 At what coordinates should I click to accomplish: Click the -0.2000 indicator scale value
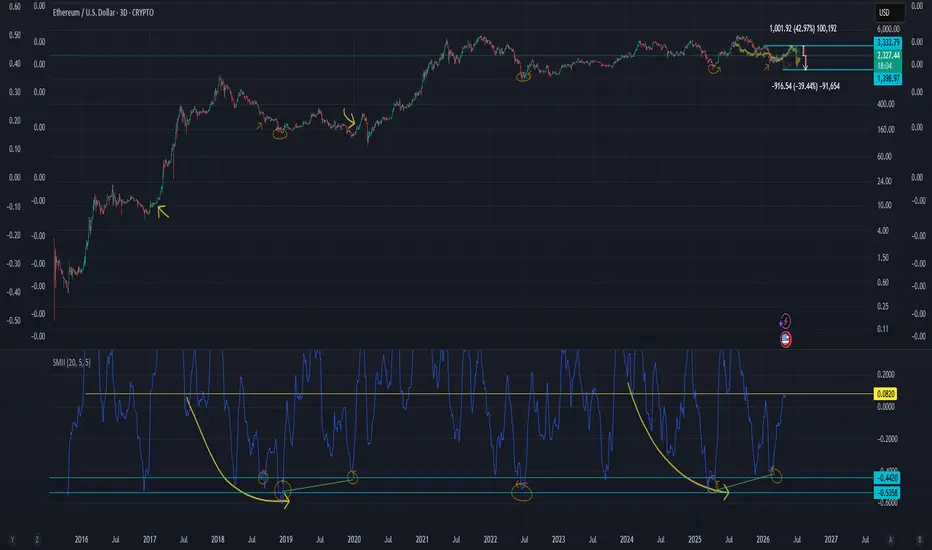click(886, 439)
